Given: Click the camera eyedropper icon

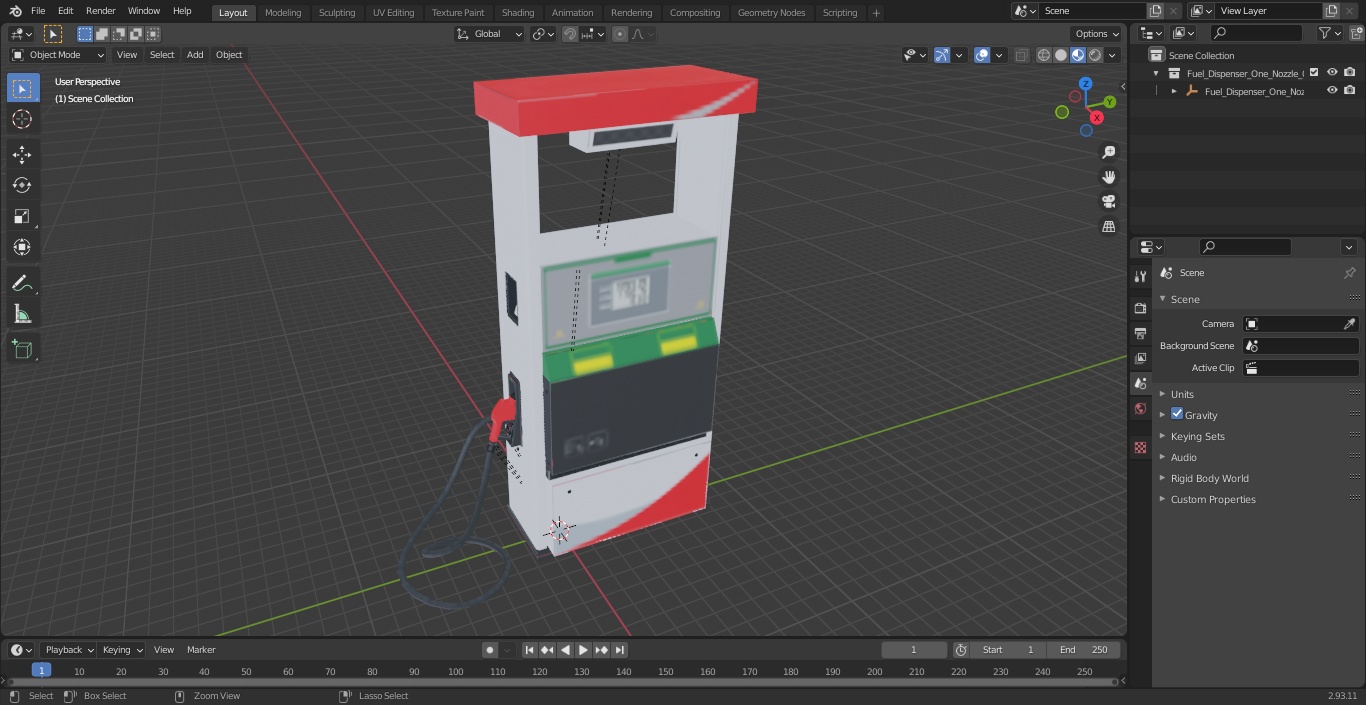Looking at the screenshot, I should click(1349, 324).
